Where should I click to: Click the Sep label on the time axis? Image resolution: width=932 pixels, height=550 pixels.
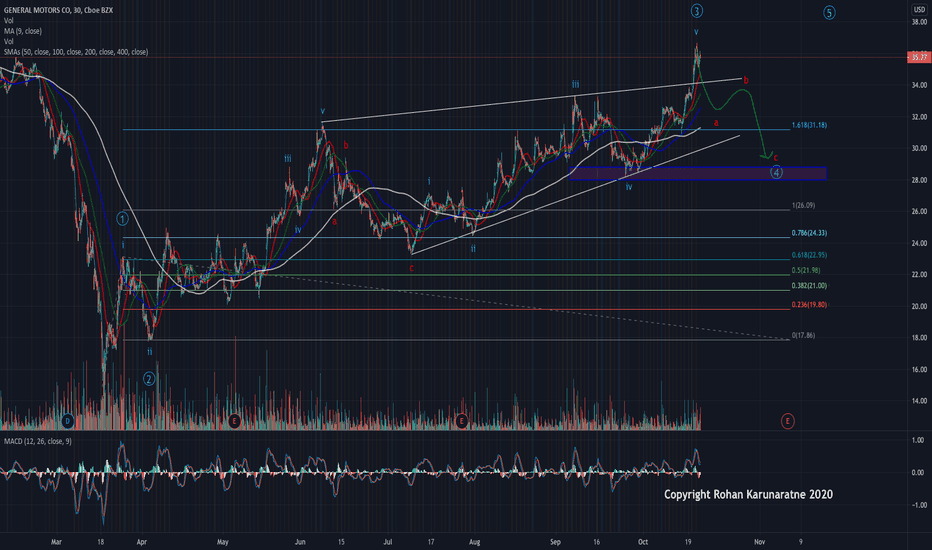pyautogui.click(x=555, y=542)
